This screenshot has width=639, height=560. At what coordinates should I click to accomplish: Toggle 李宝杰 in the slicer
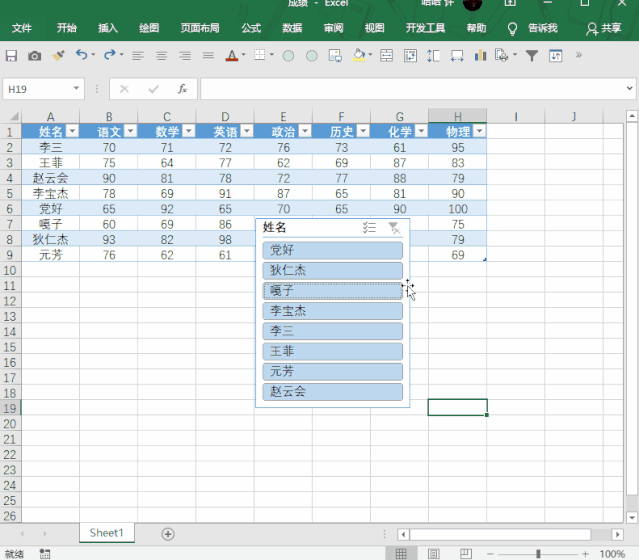tap(333, 311)
